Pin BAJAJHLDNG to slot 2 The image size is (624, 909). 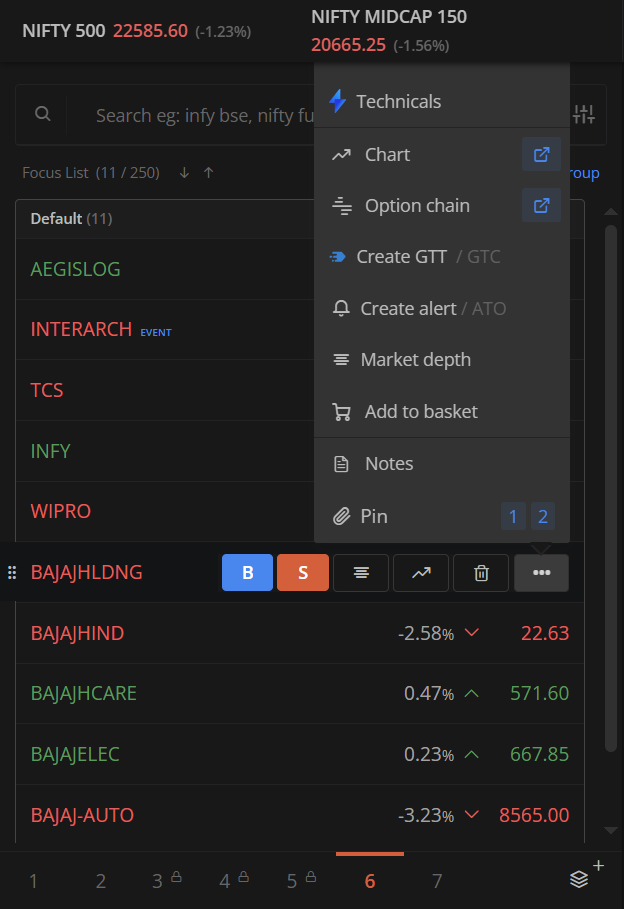tap(543, 516)
